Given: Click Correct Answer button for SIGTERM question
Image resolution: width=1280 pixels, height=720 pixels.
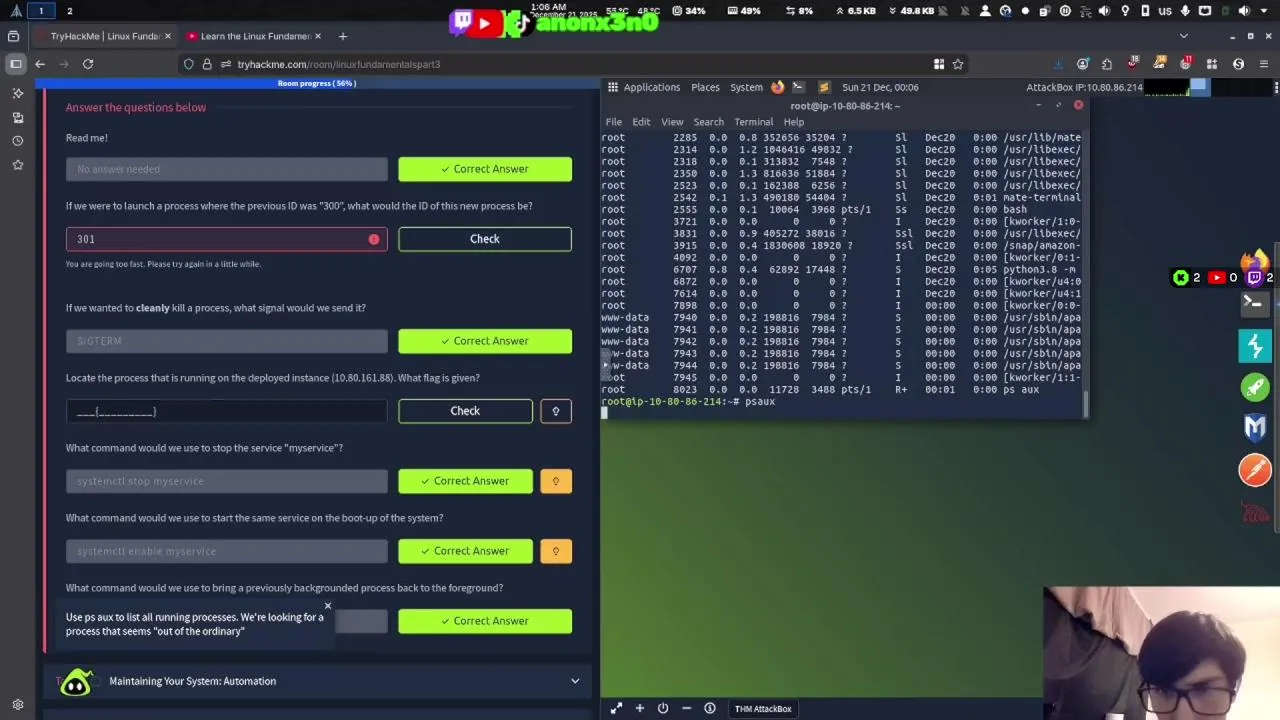Looking at the screenshot, I should [485, 341].
